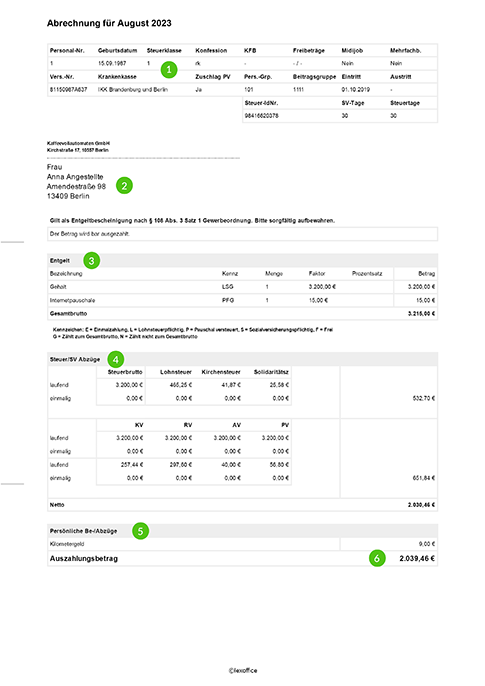Viewport: 485px width, 686px height.
Task: Click the 'Gesamtbrutto' label
Action: 68,314
